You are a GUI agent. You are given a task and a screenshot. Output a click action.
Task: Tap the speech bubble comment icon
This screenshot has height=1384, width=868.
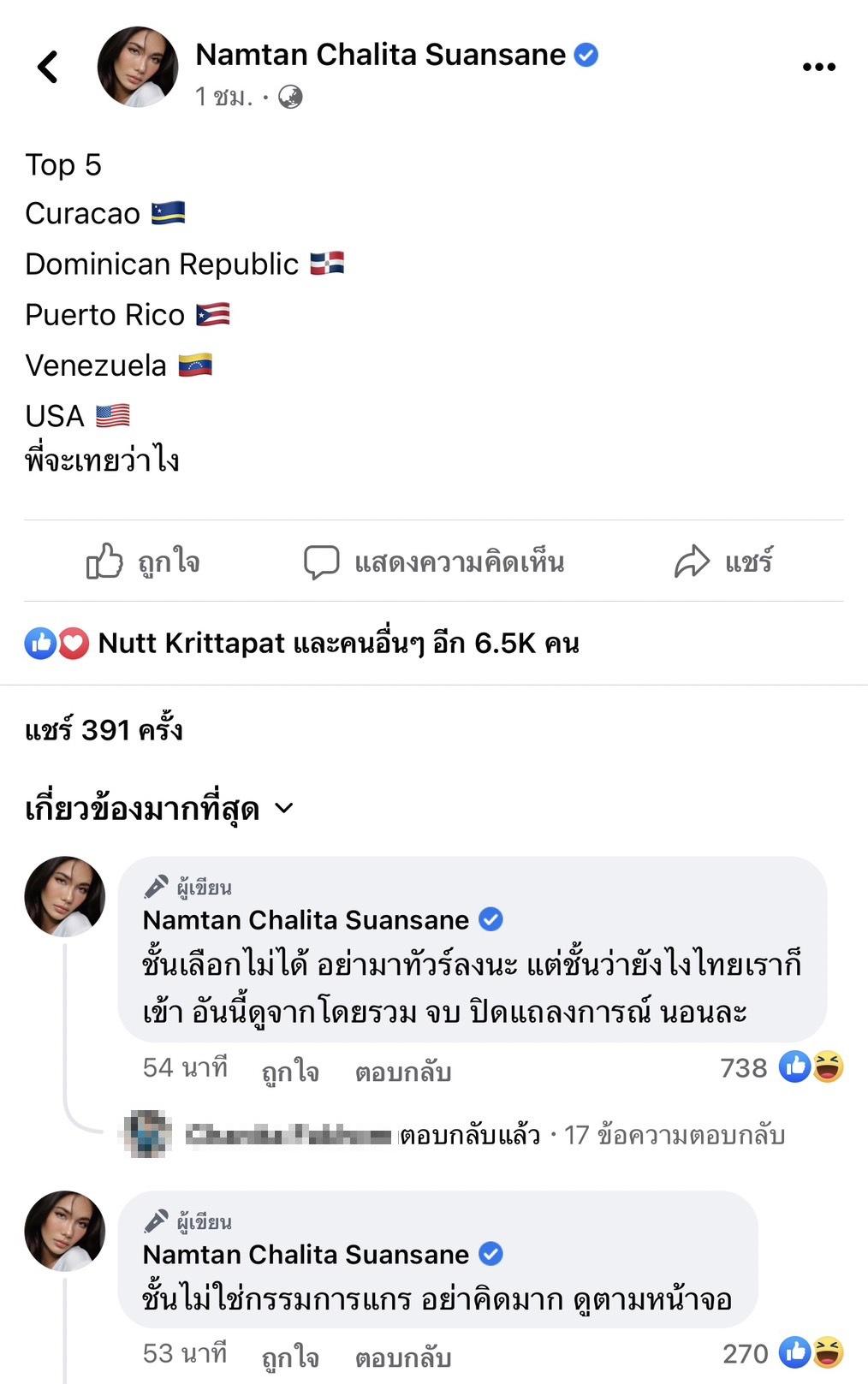pos(322,562)
